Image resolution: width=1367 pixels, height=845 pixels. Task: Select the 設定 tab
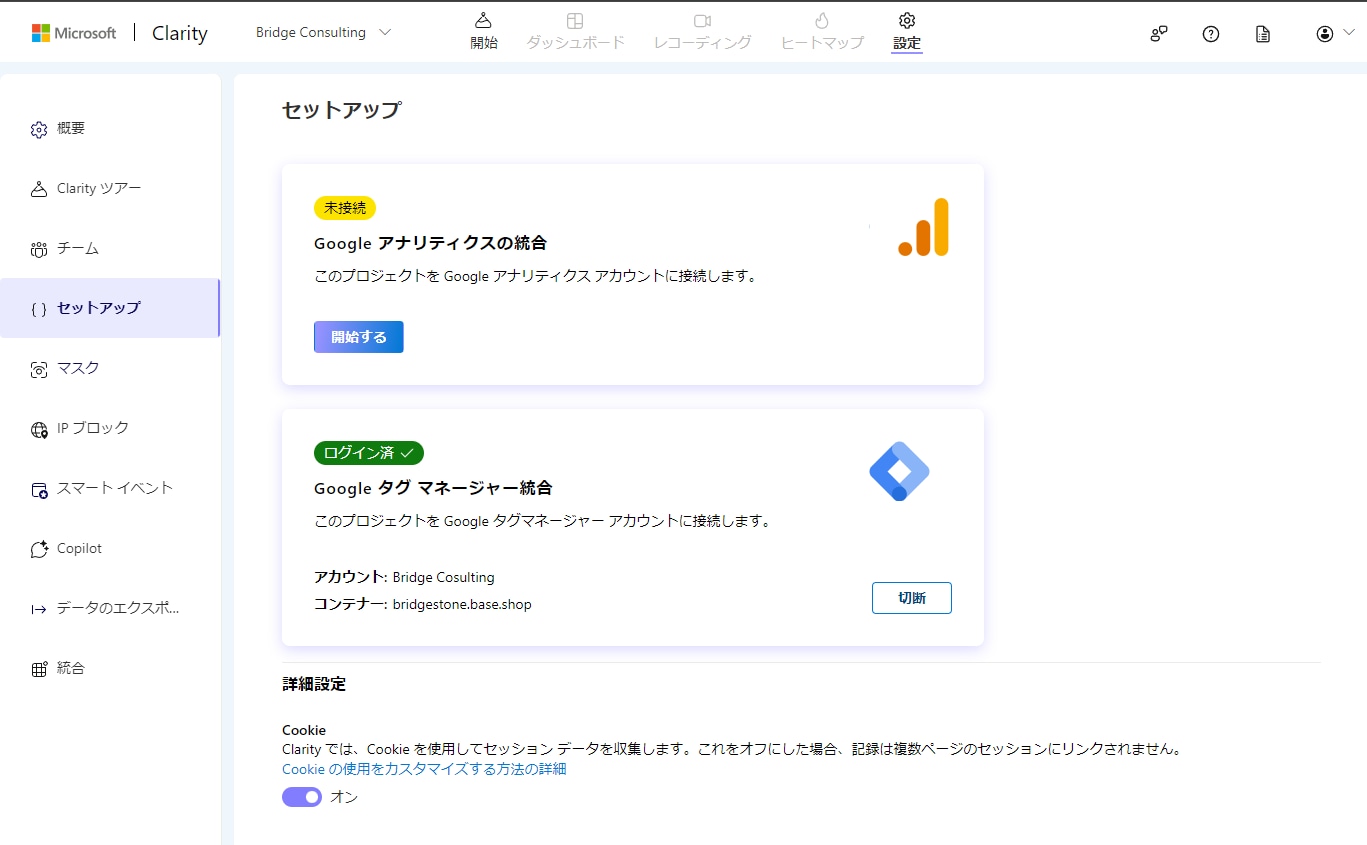907,32
